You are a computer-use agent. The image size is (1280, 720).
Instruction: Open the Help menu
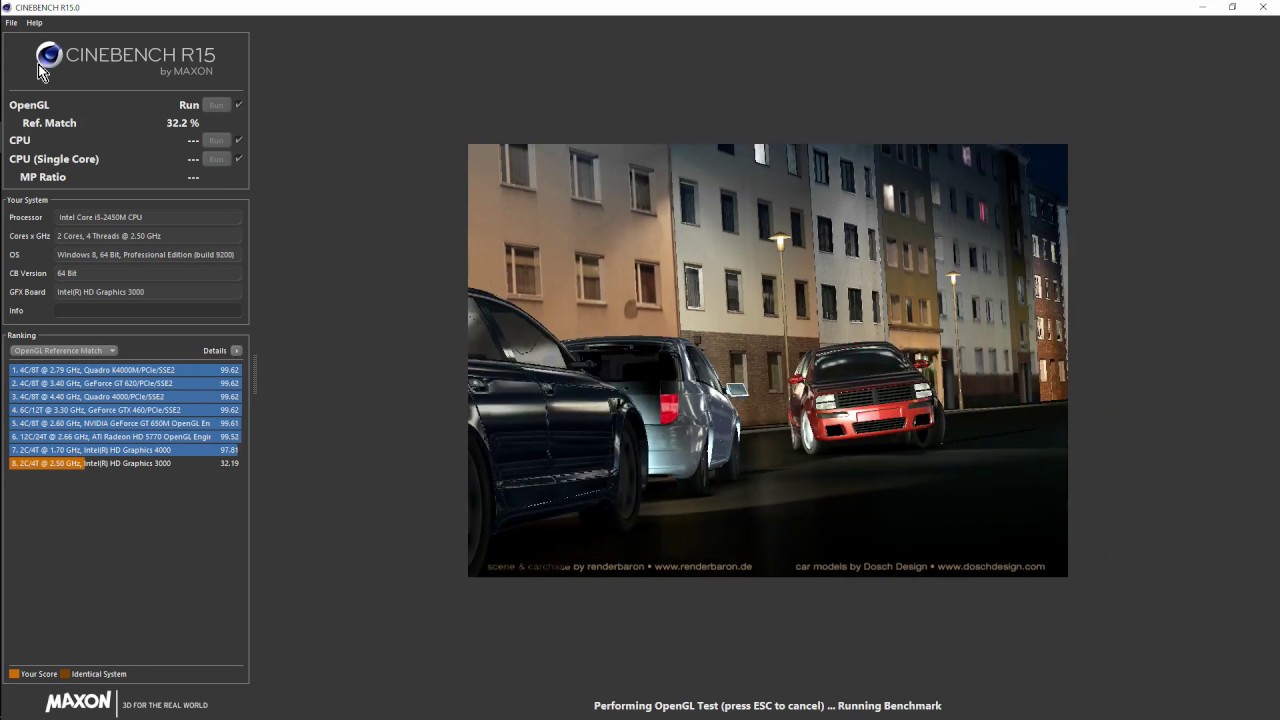34,22
